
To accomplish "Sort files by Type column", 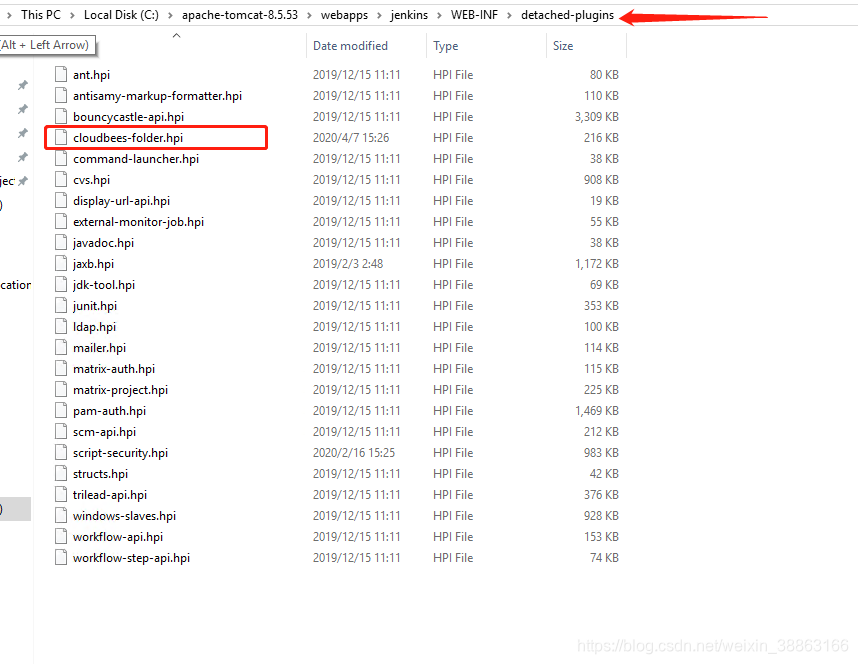I will (445, 46).
